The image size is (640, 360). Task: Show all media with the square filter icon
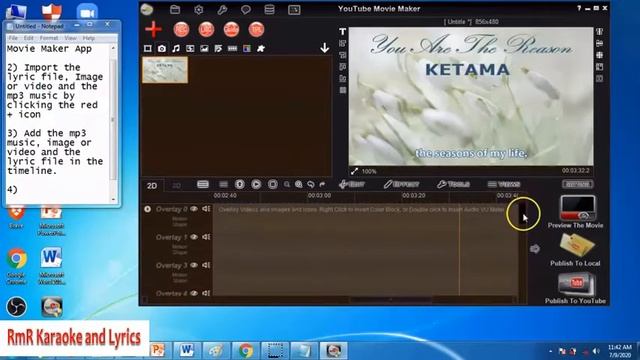[148, 49]
